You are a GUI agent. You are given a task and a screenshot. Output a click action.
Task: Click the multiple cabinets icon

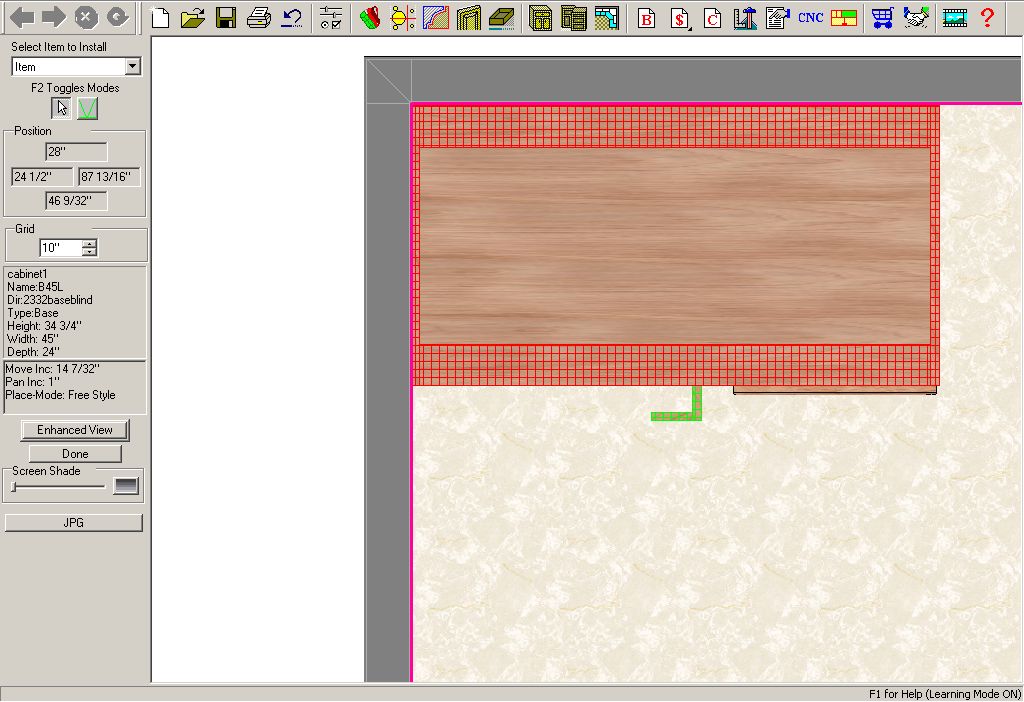573,18
